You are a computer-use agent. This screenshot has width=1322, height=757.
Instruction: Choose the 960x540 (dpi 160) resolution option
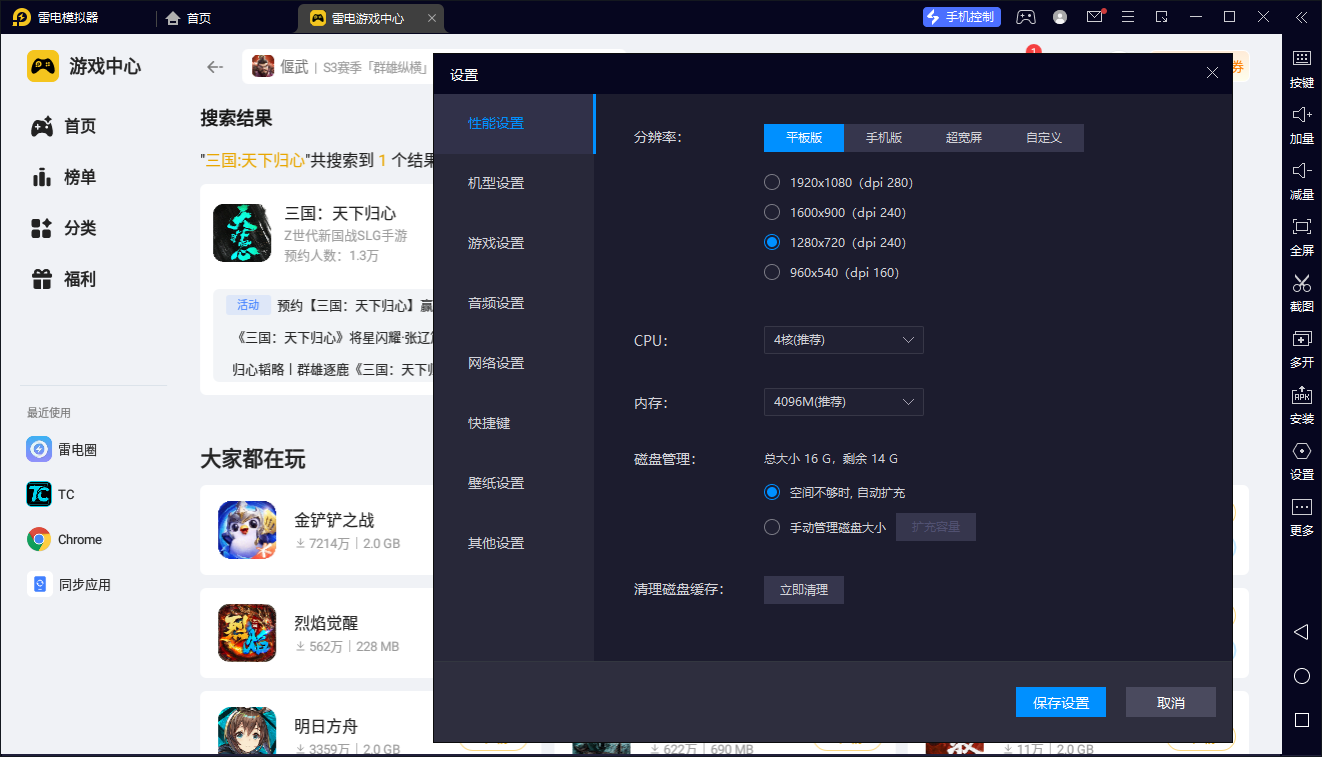(772, 272)
